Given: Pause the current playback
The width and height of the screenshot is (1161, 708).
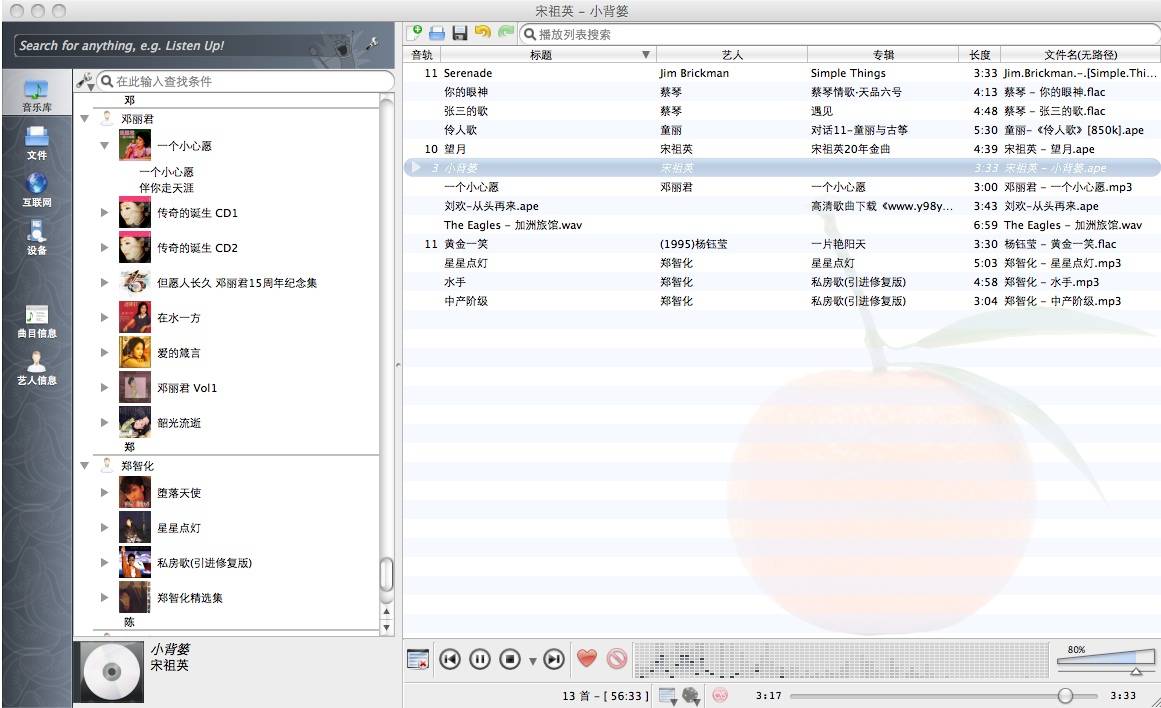Looking at the screenshot, I should [x=480, y=659].
